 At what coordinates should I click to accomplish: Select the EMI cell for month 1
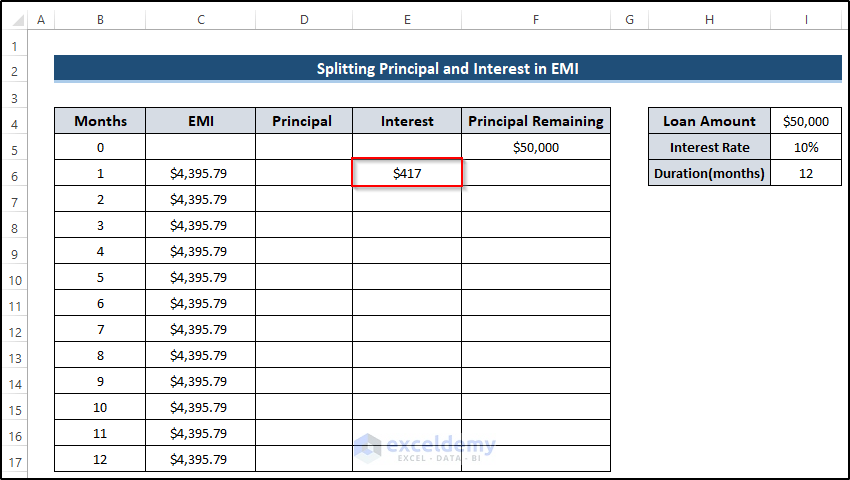[x=200, y=173]
